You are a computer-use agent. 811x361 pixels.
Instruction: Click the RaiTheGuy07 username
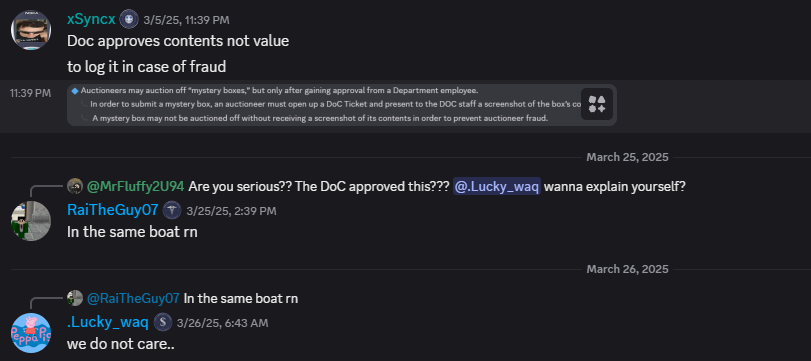coord(113,210)
